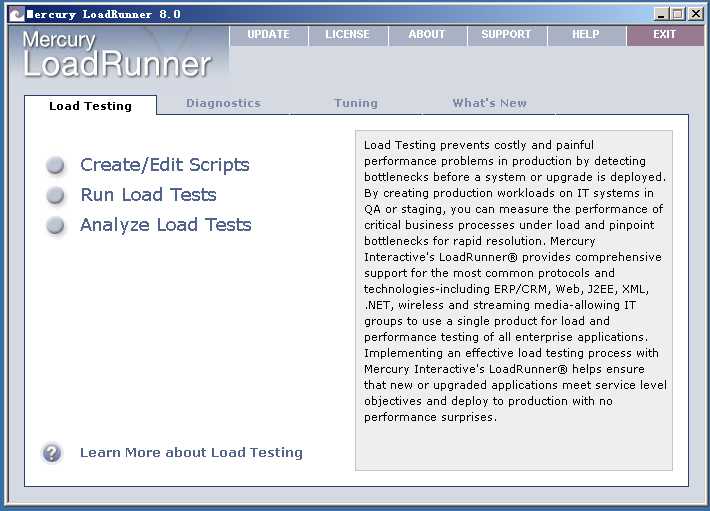
Task: Select the Load Testing tab
Action: 91,105
